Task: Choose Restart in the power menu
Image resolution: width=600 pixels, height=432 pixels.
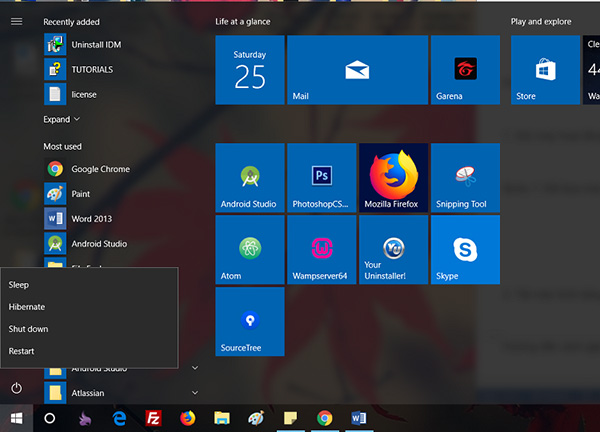Action: pyautogui.click(x=22, y=351)
